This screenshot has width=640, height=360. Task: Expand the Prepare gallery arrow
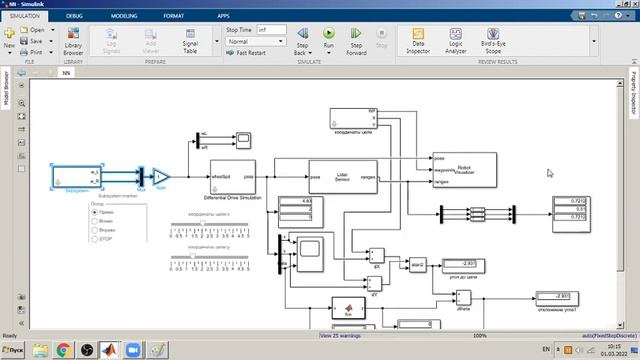217,41
